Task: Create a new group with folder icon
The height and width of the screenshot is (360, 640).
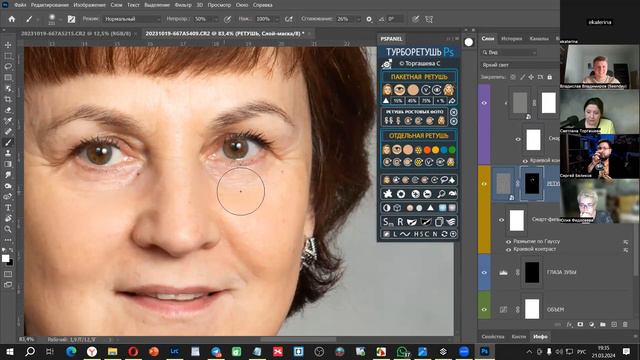Action: [603, 324]
